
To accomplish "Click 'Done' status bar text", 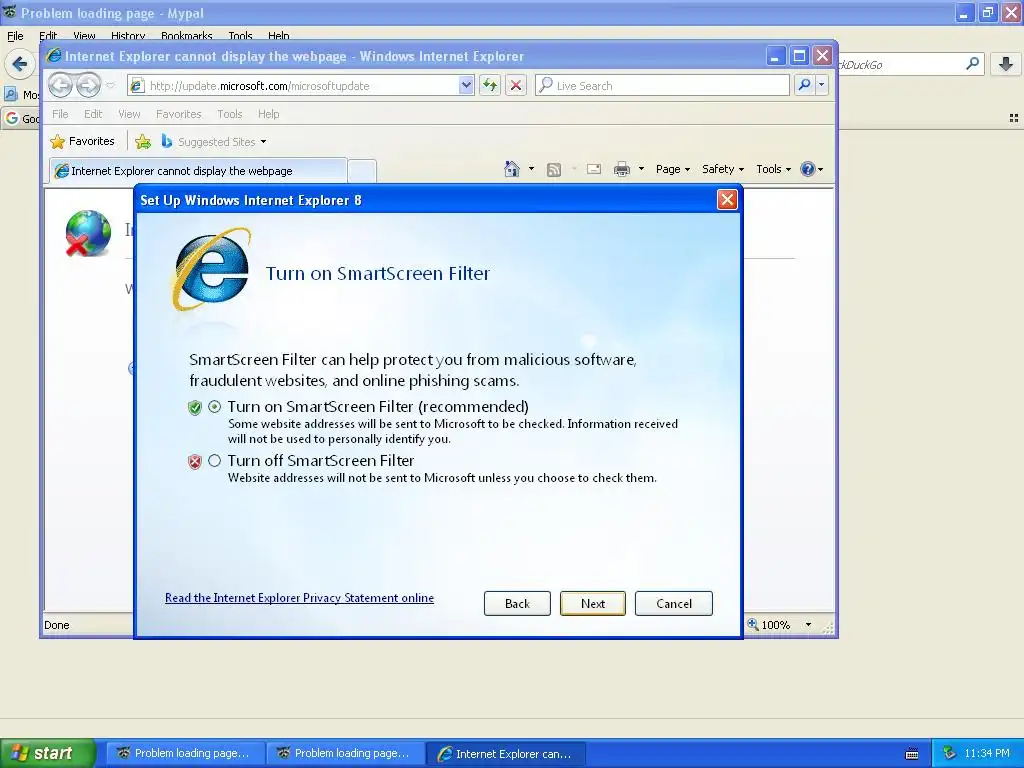I will click(x=57, y=625).
